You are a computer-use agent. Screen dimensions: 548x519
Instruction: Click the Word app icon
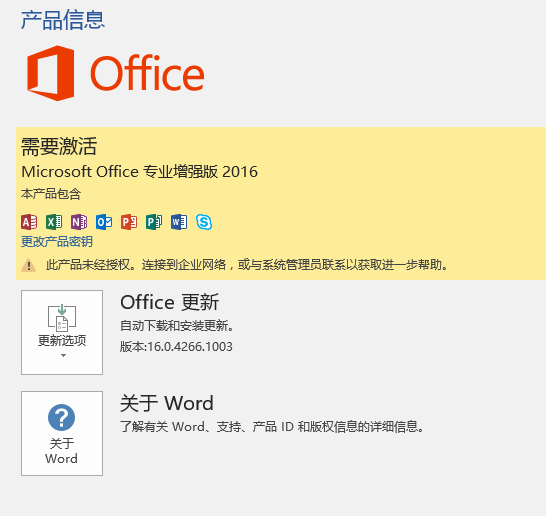point(179,222)
